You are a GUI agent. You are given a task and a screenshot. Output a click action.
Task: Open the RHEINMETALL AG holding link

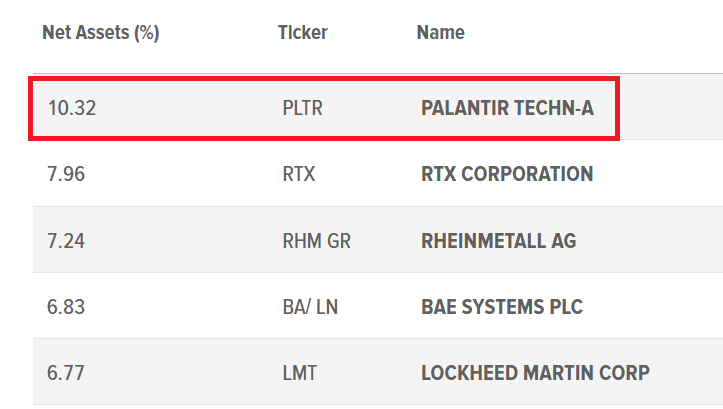pos(498,241)
